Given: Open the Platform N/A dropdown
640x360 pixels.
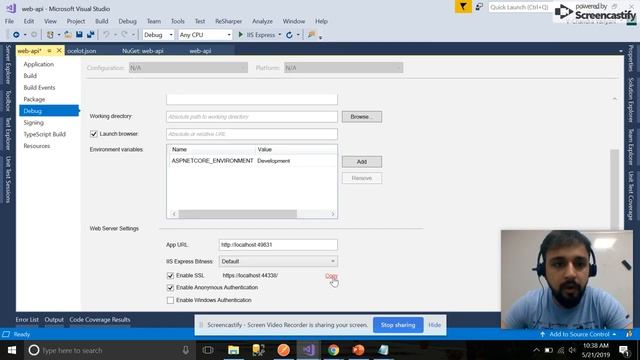Looking at the screenshot, I should tap(343, 68).
